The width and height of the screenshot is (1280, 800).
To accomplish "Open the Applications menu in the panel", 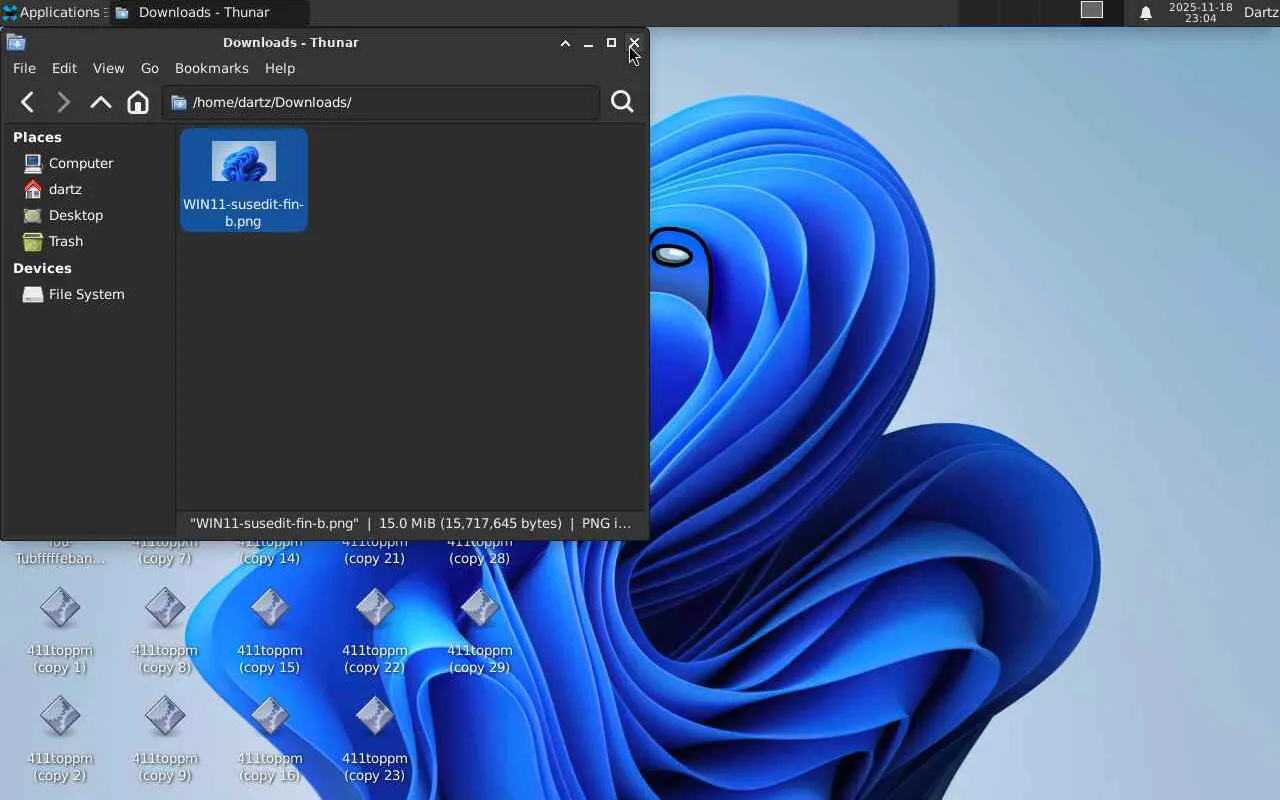I will (52, 13).
